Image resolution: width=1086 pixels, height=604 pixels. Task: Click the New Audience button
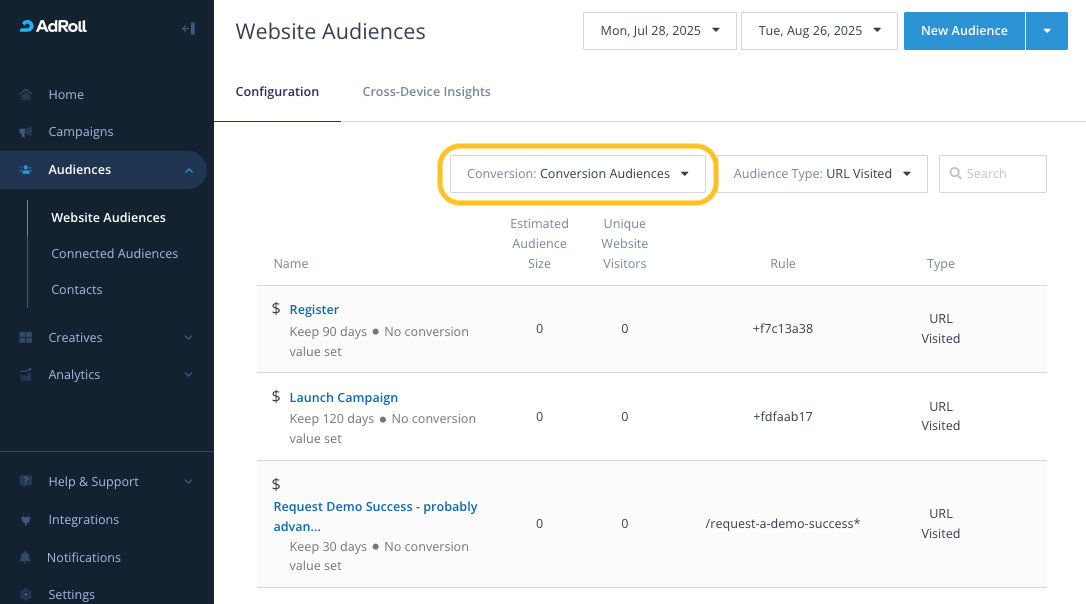tap(963, 31)
